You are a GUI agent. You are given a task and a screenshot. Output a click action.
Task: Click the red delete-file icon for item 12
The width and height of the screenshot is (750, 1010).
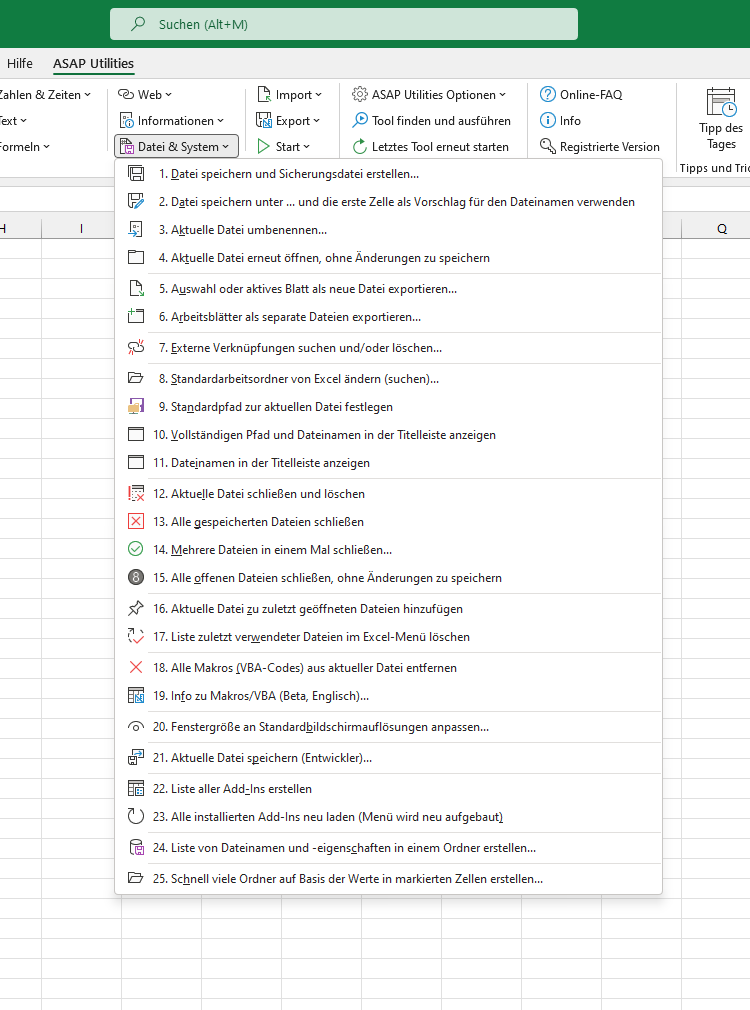136,494
